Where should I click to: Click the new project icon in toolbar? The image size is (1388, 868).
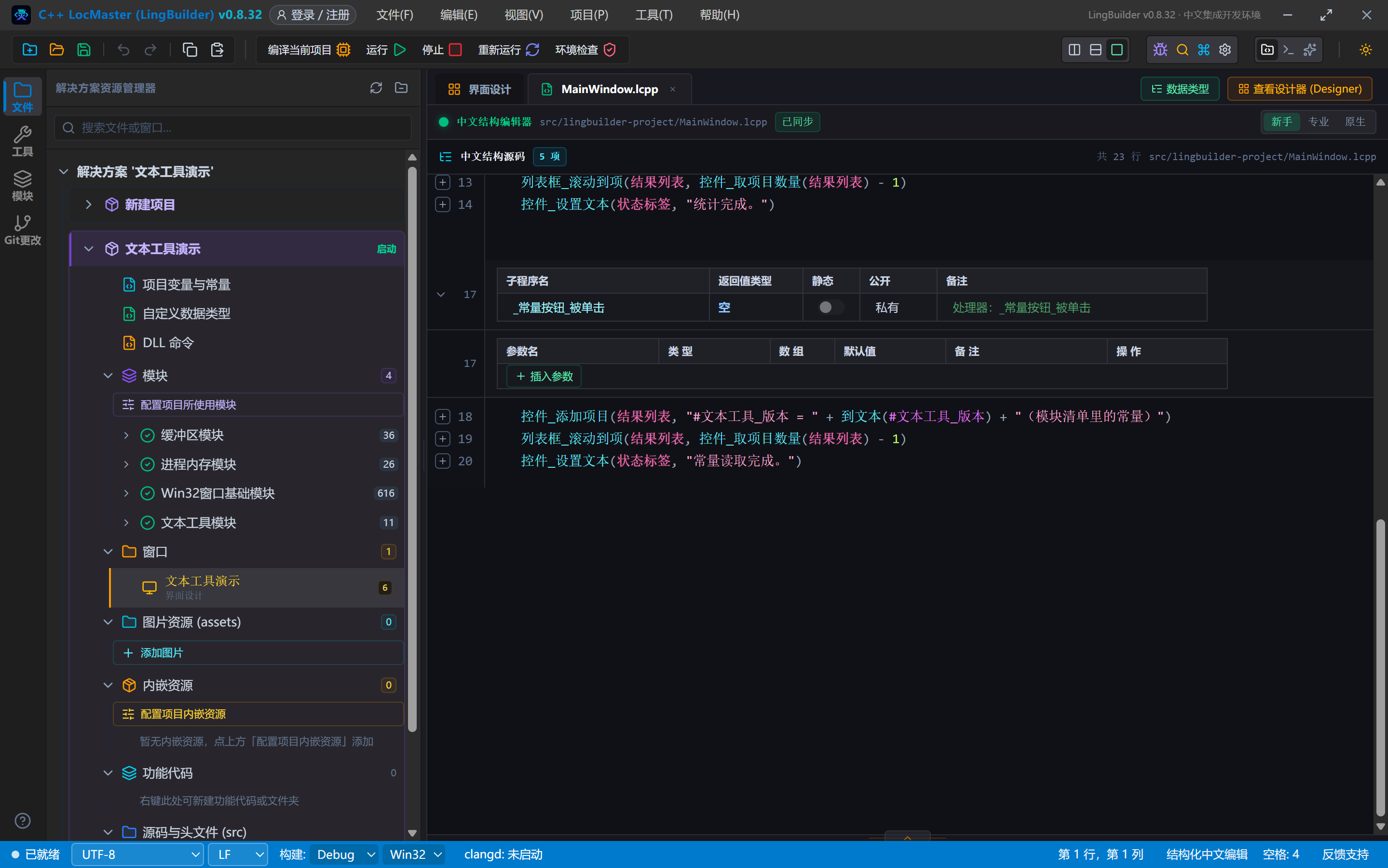point(30,50)
